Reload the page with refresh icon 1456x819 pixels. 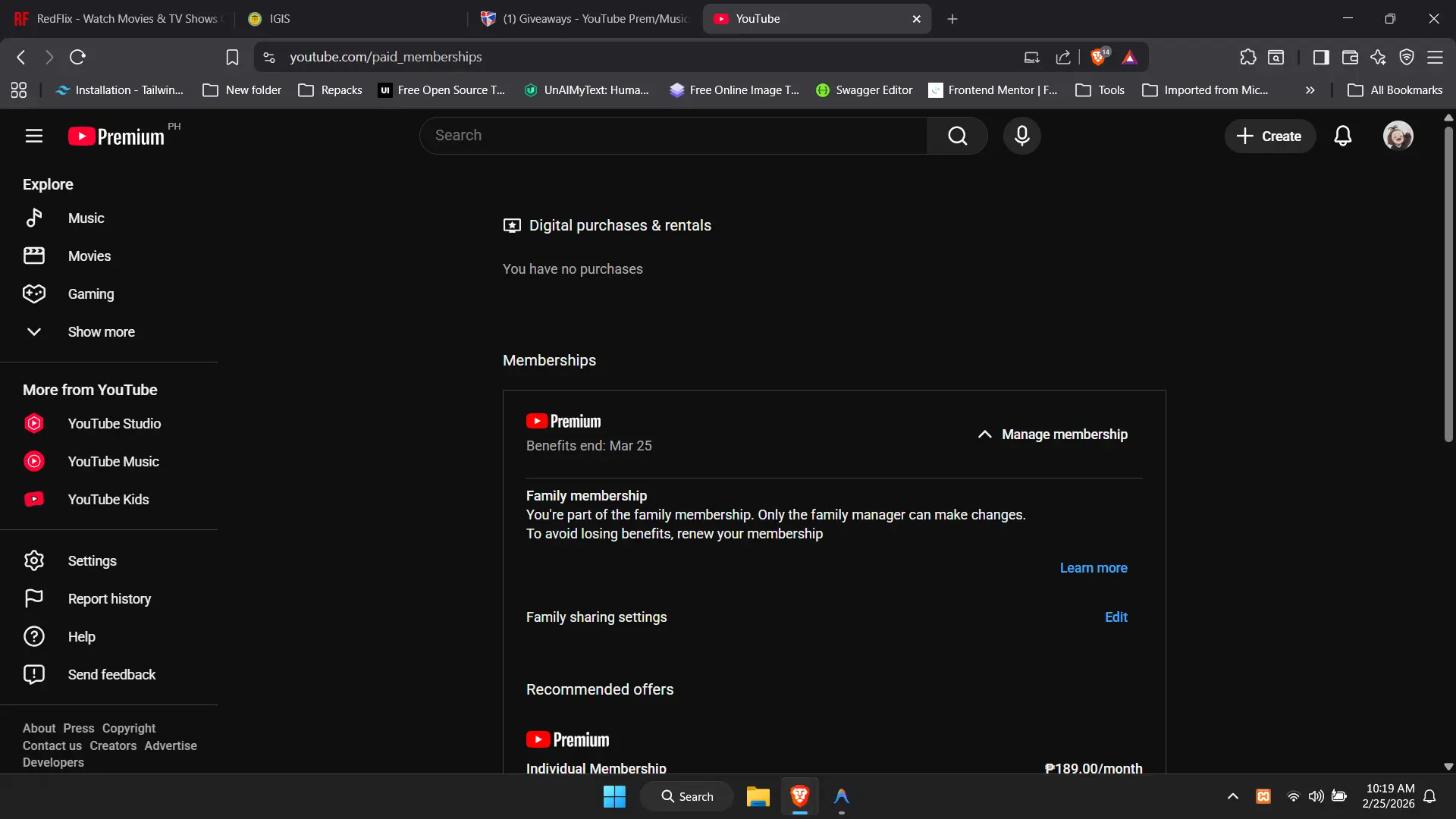(77, 57)
